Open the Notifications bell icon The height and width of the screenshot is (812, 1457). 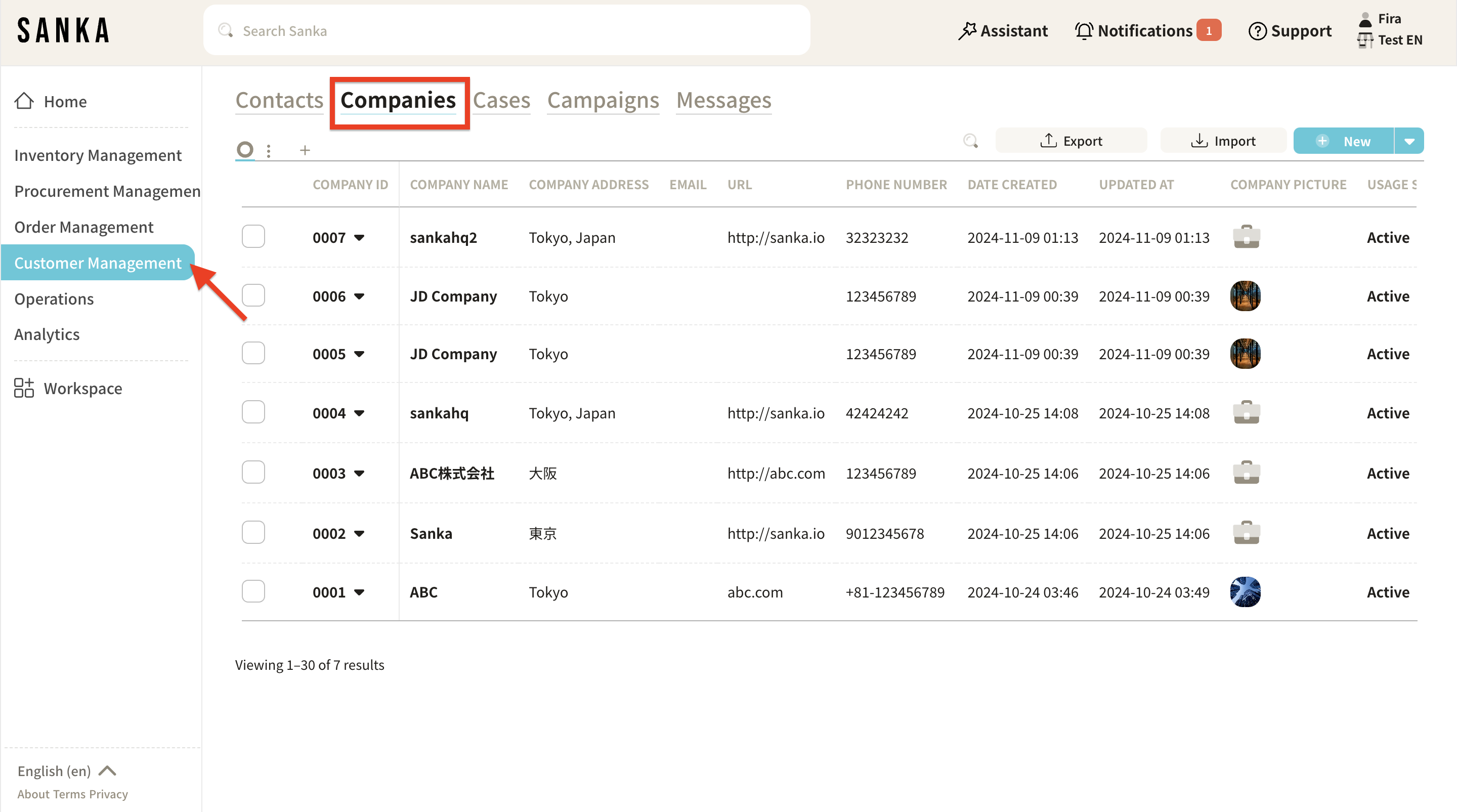[1084, 30]
